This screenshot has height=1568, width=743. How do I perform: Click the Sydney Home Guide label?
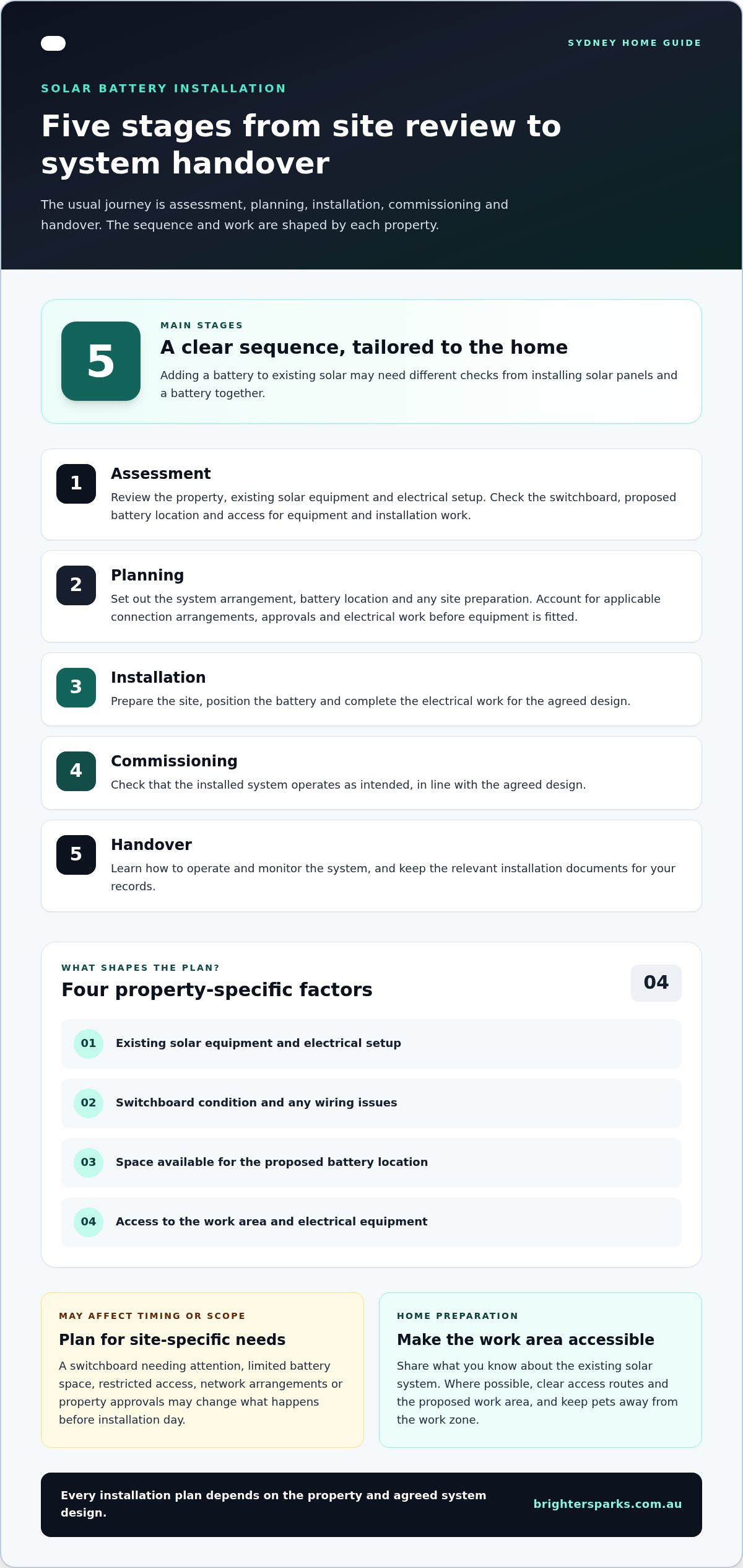635,43
